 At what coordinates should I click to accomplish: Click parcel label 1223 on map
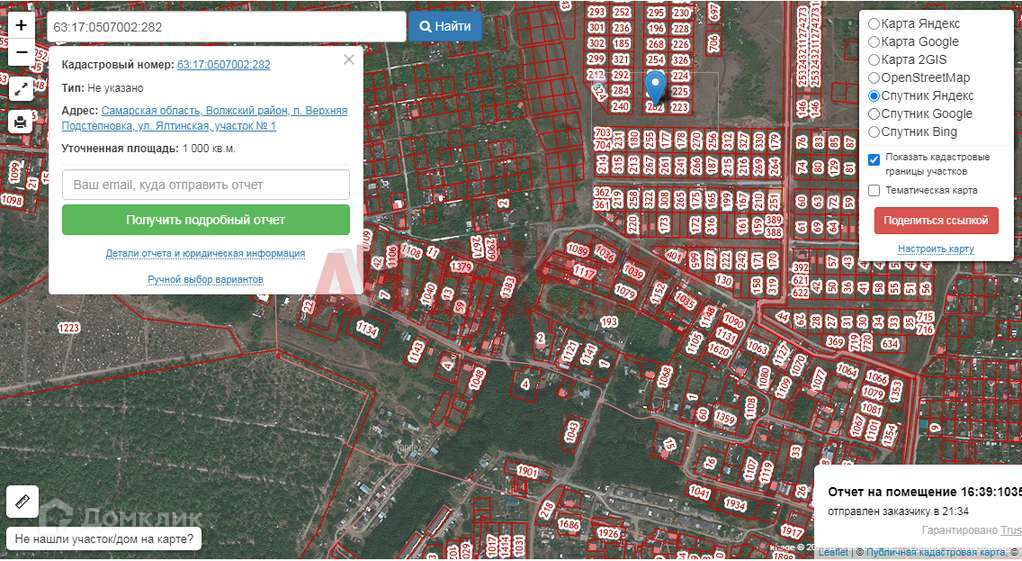click(x=69, y=328)
